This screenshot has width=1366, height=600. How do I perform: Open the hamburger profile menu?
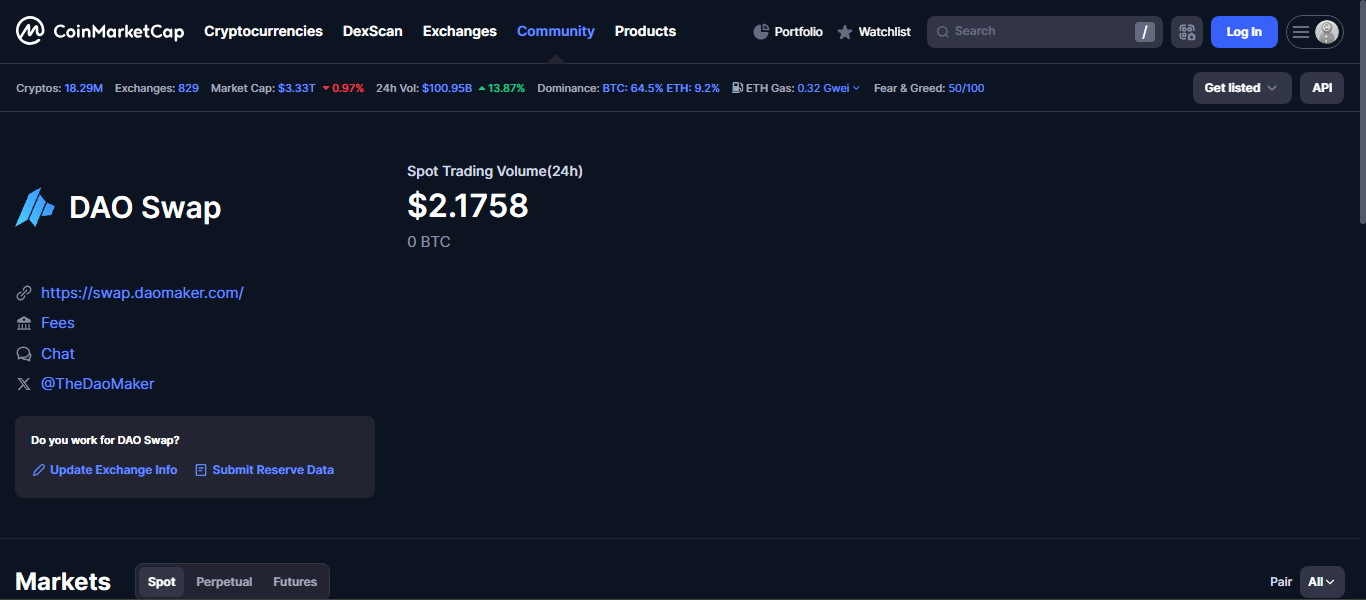pyautogui.click(x=1315, y=32)
